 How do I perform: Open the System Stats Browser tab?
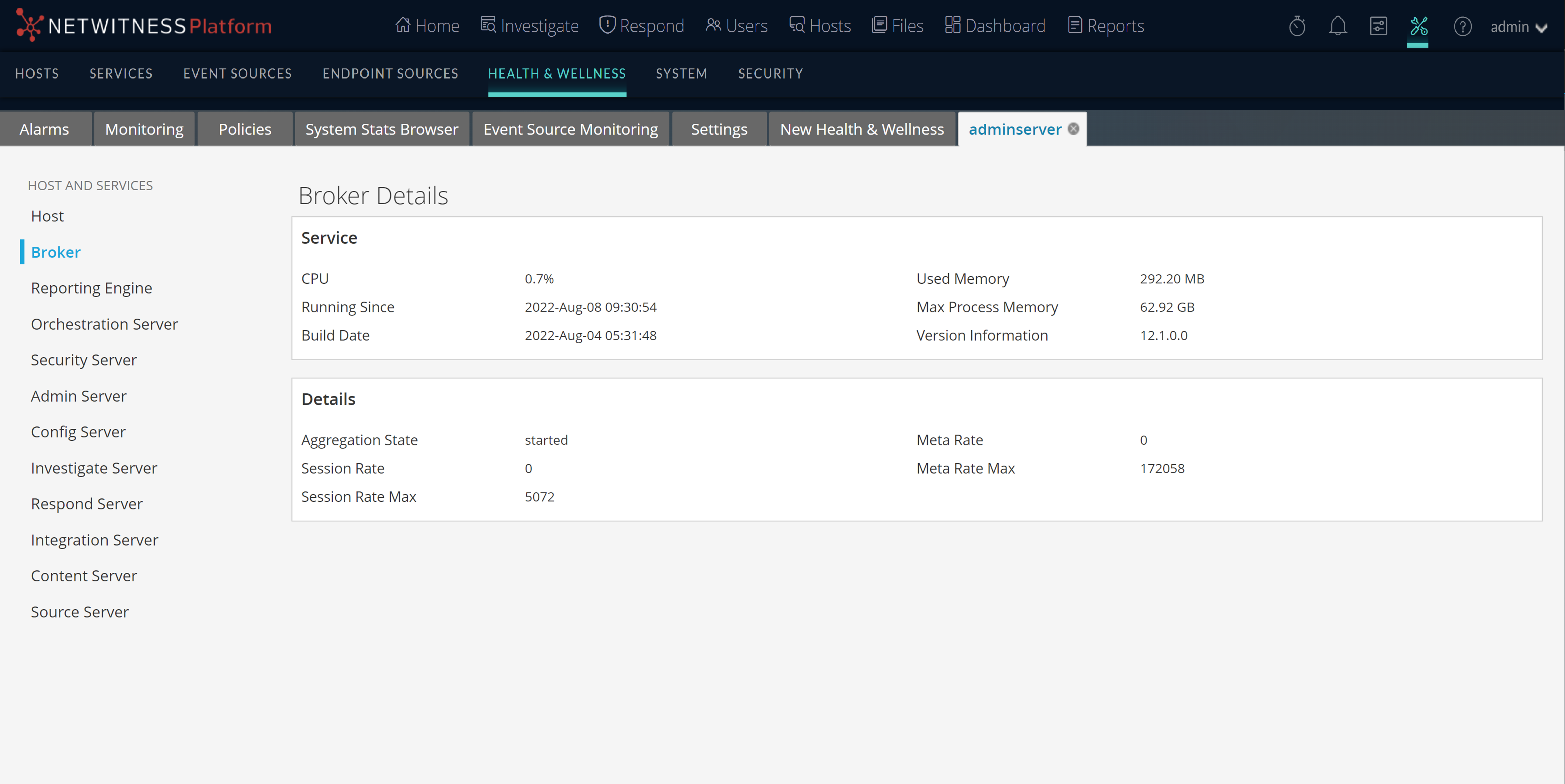click(382, 129)
